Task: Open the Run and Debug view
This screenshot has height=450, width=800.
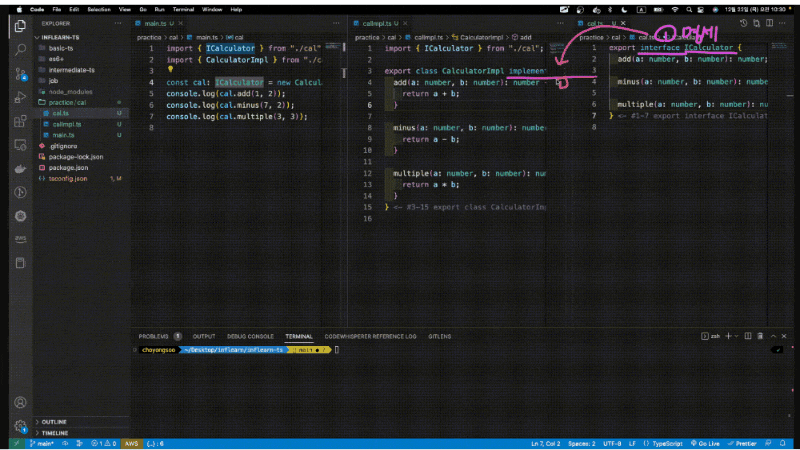Action: pos(20,98)
